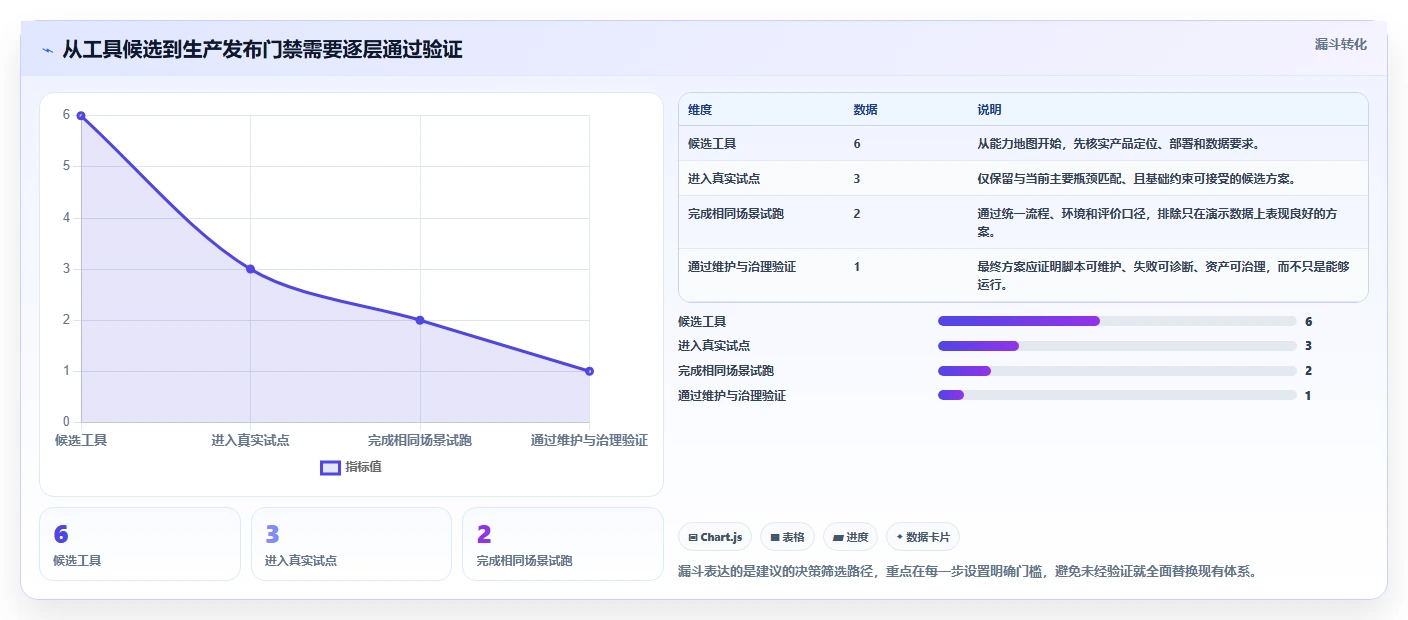The width and height of the screenshot is (1408, 620).
Task: Click the footer note starting 漏斗表达的是
Action: point(967,572)
